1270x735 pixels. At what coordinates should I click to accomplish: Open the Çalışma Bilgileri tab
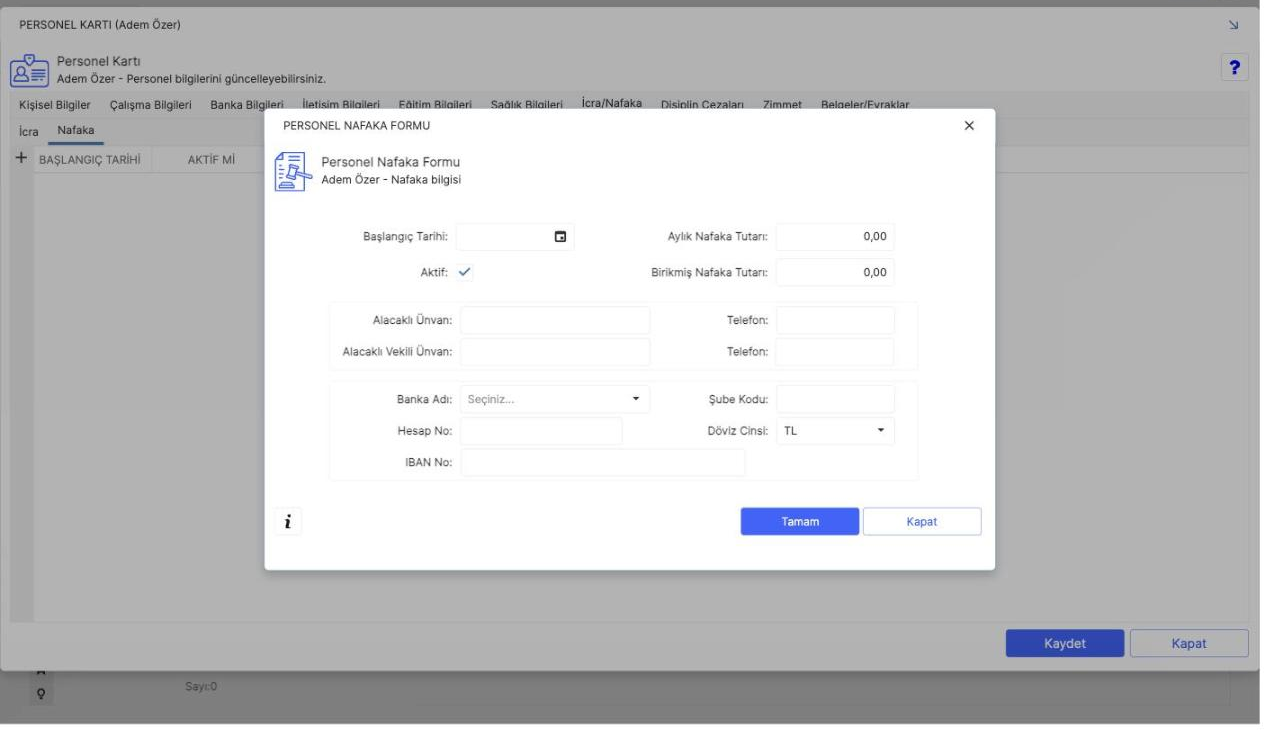tap(151, 105)
